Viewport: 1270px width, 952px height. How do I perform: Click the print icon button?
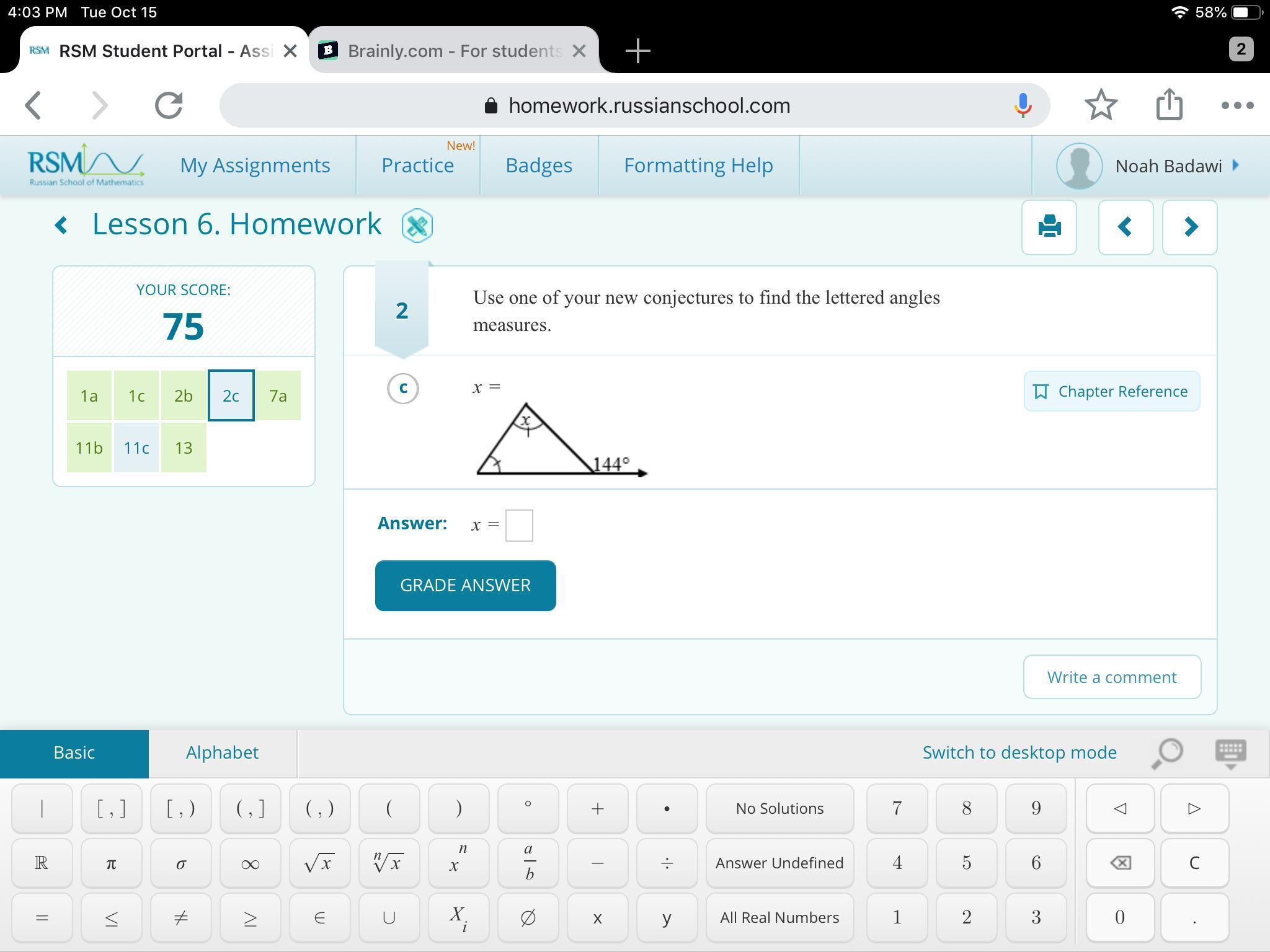pos(1049,227)
